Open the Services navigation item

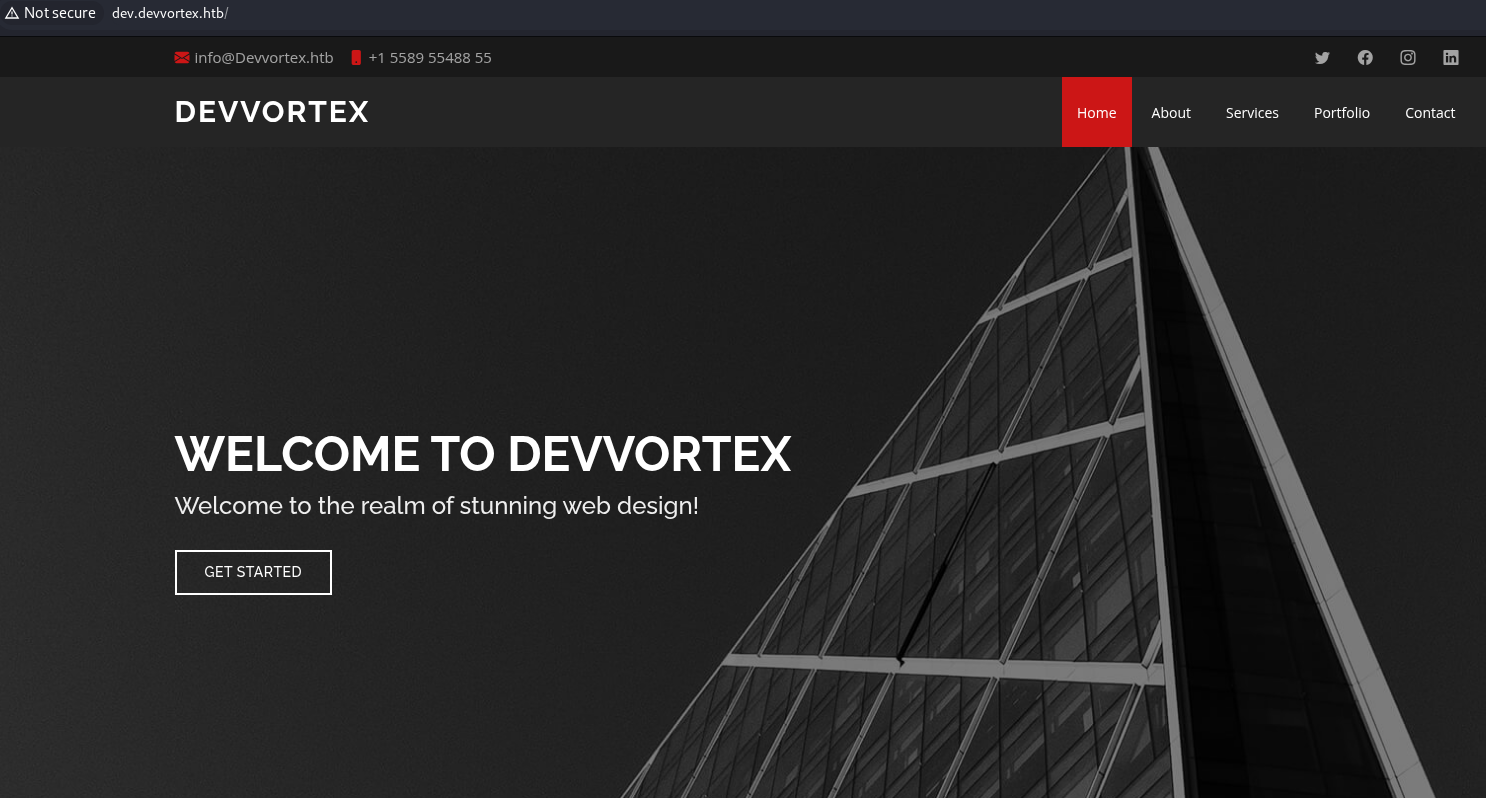point(1252,113)
